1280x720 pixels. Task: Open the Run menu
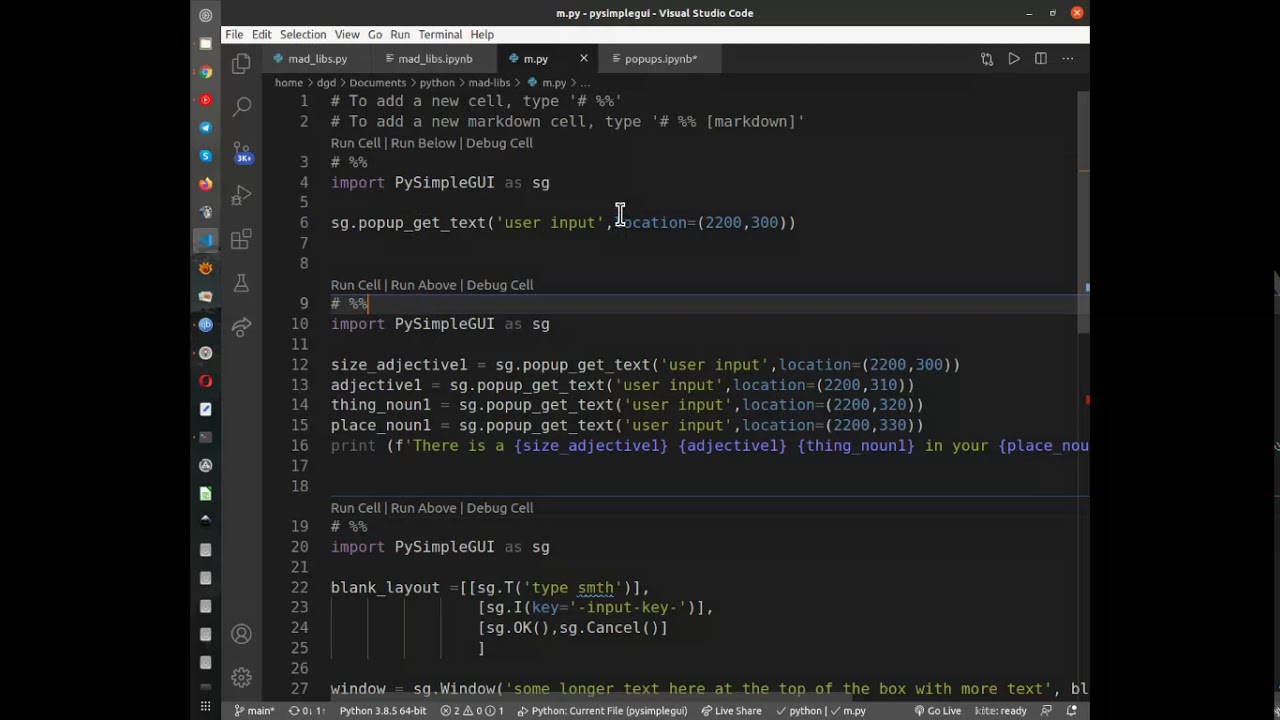click(400, 34)
